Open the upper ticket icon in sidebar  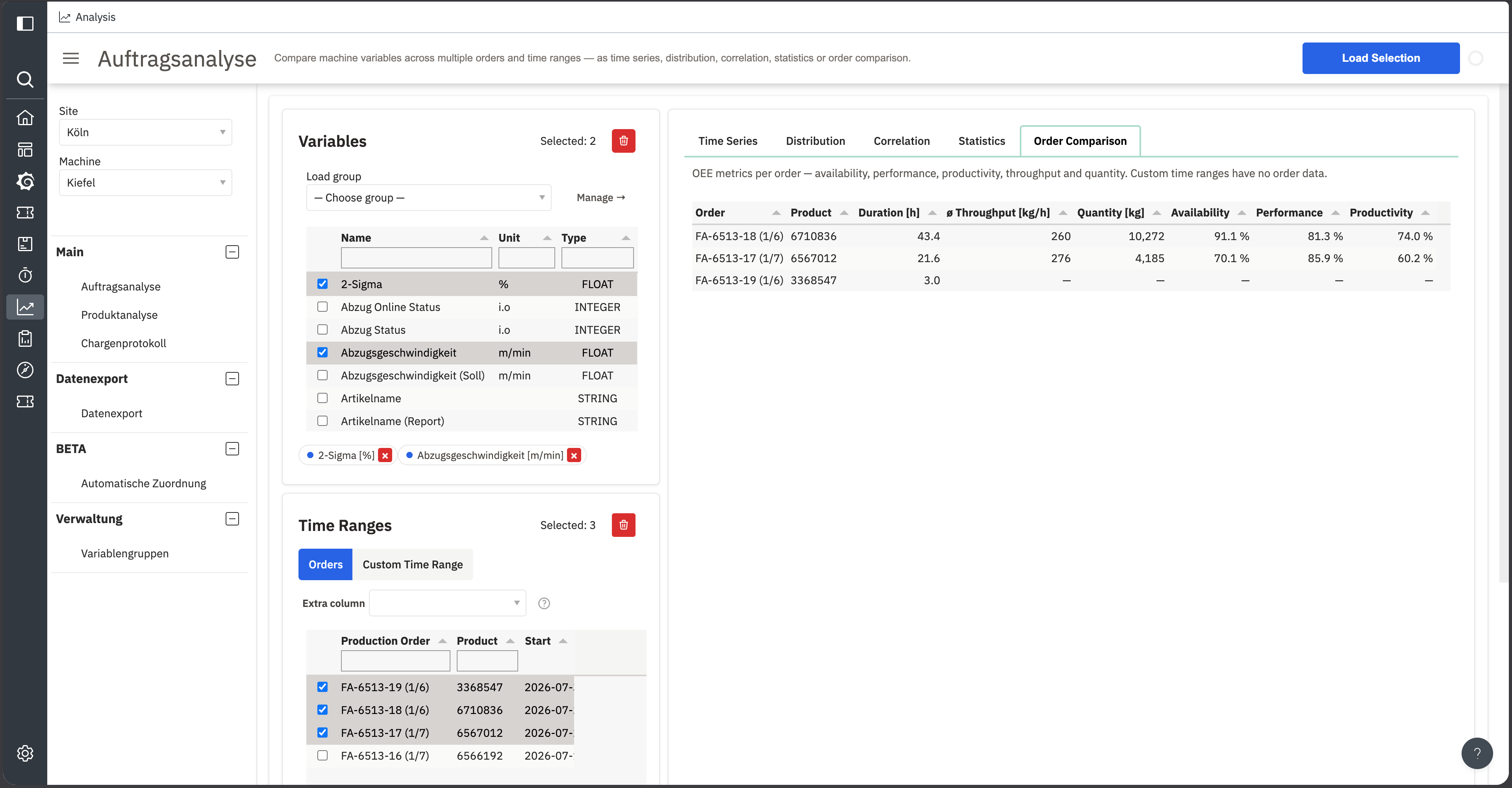pos(25,213)
